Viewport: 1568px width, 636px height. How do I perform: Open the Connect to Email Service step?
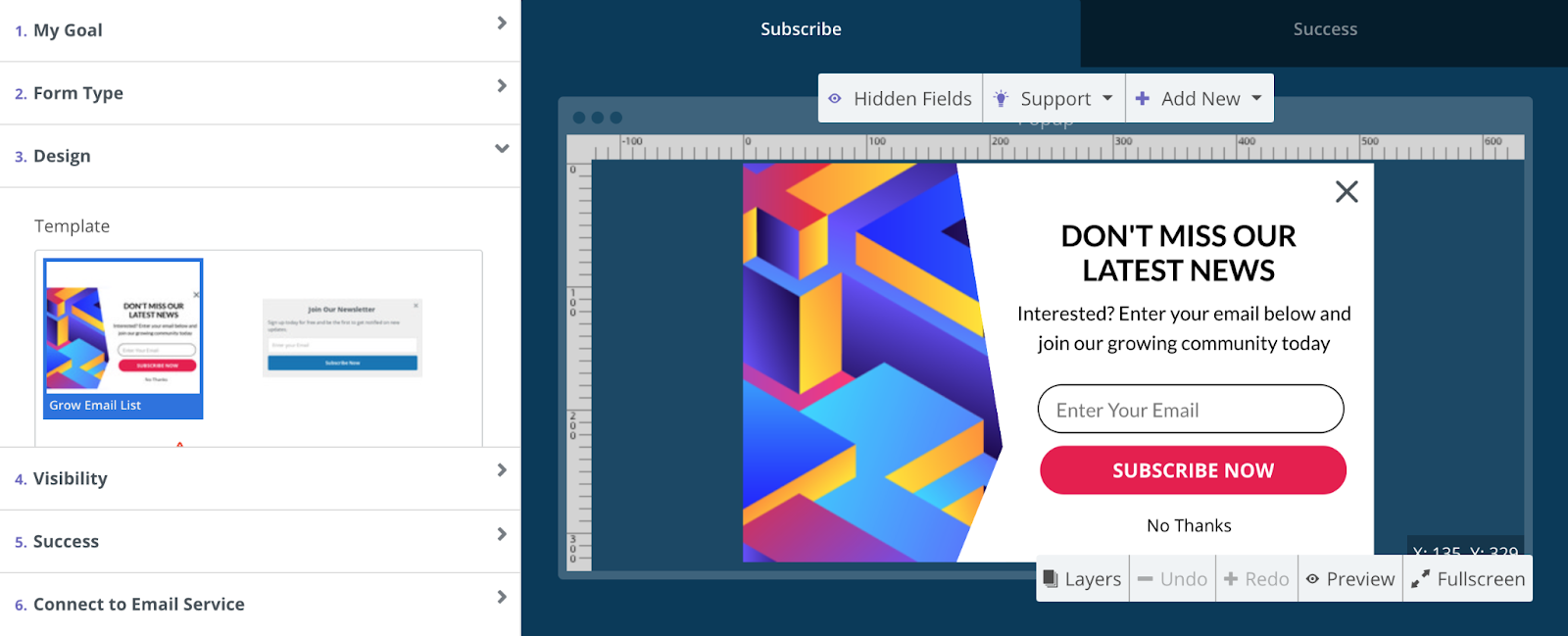click(x=260, y=605)
